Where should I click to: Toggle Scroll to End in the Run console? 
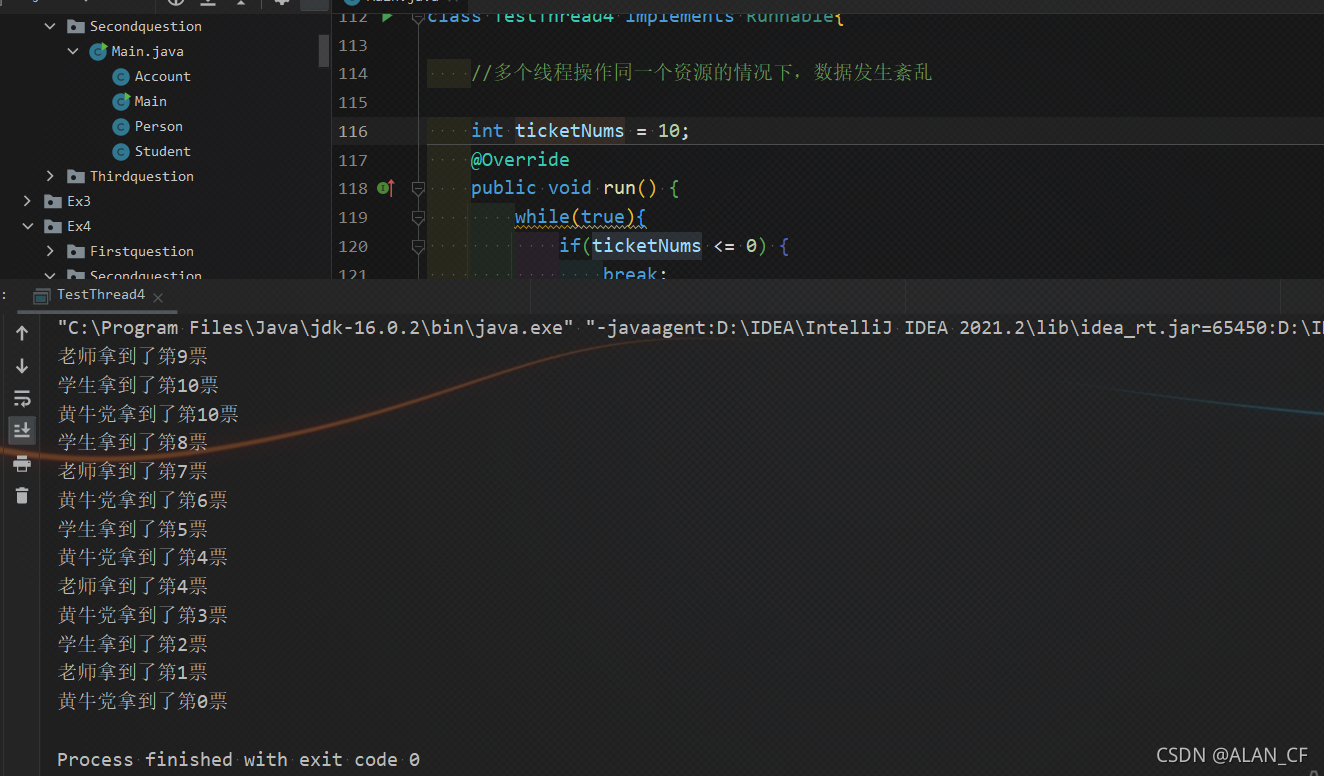(22, 430)
